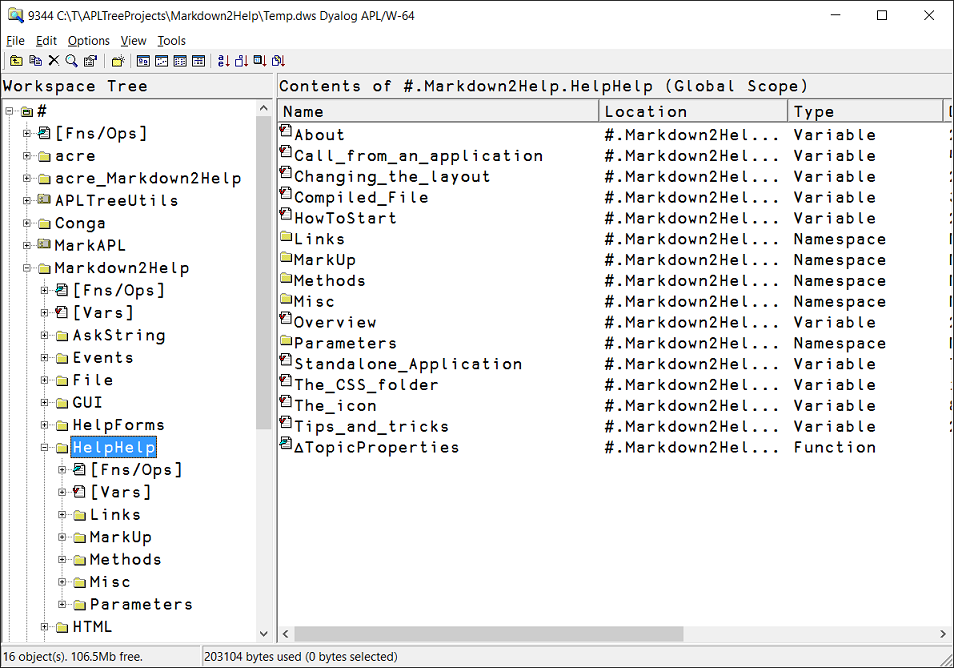Click Methods namespace folder icon in list
954x668 pixels.
(x=287, y=277)
